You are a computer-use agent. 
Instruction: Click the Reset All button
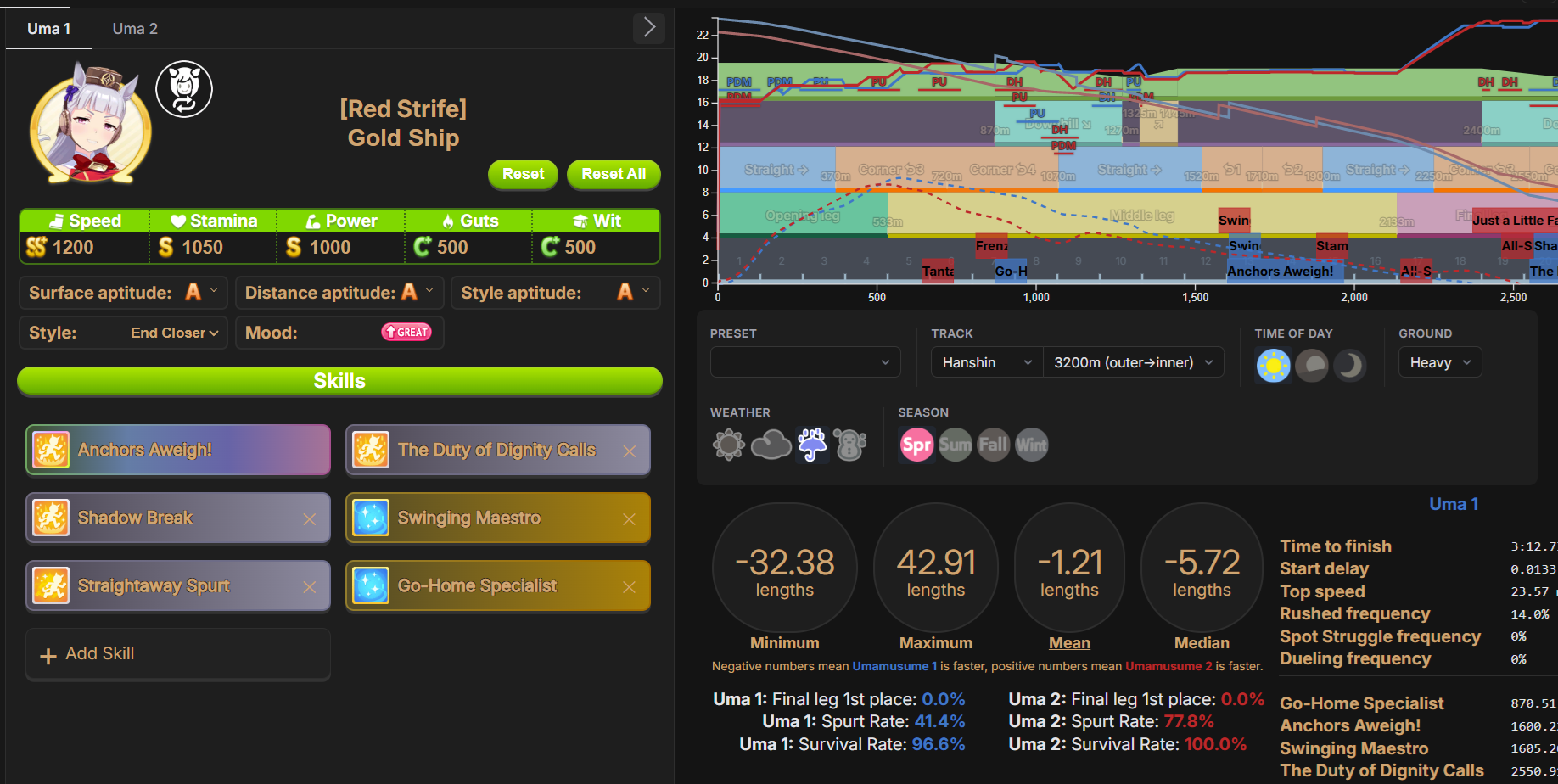click(614, 174)
